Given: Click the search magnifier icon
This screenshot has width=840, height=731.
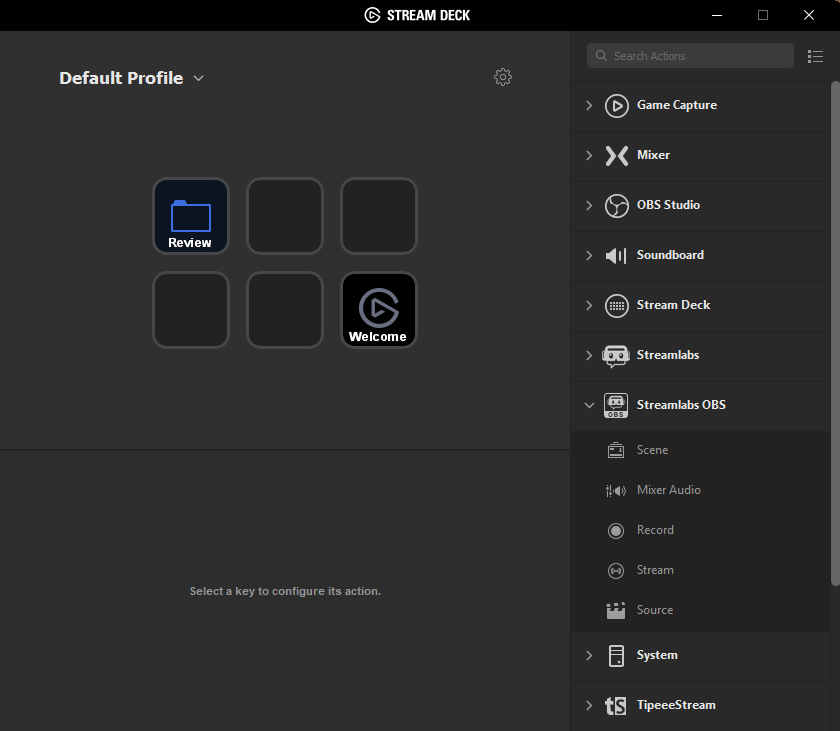Looking at the screenshot, I should coord(601,56).
